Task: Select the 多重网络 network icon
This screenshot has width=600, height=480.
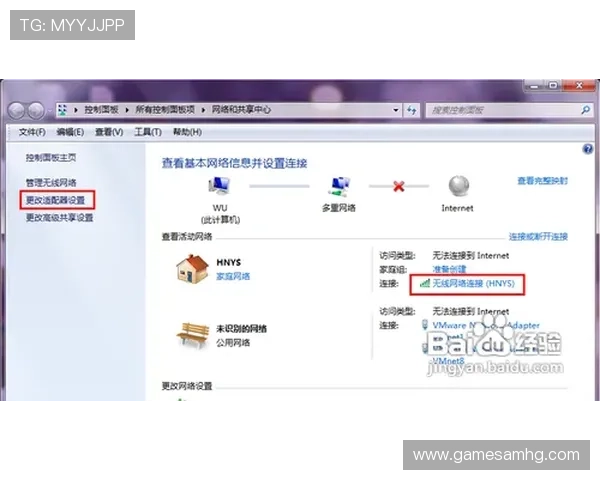Action: tap(339, 186)
